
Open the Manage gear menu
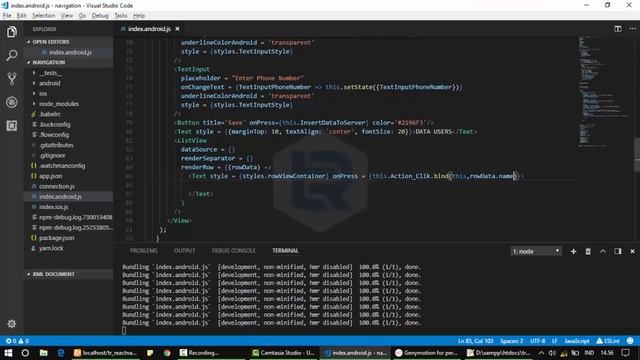[11, 324]
